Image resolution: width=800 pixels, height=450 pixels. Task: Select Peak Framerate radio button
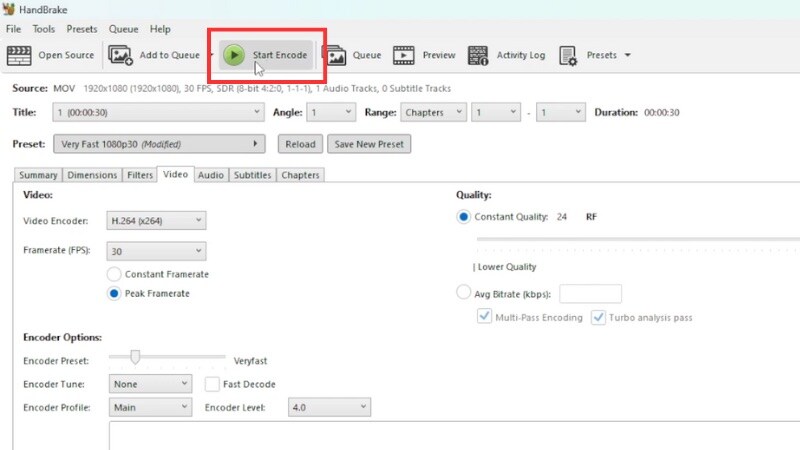tap(114, 293)
